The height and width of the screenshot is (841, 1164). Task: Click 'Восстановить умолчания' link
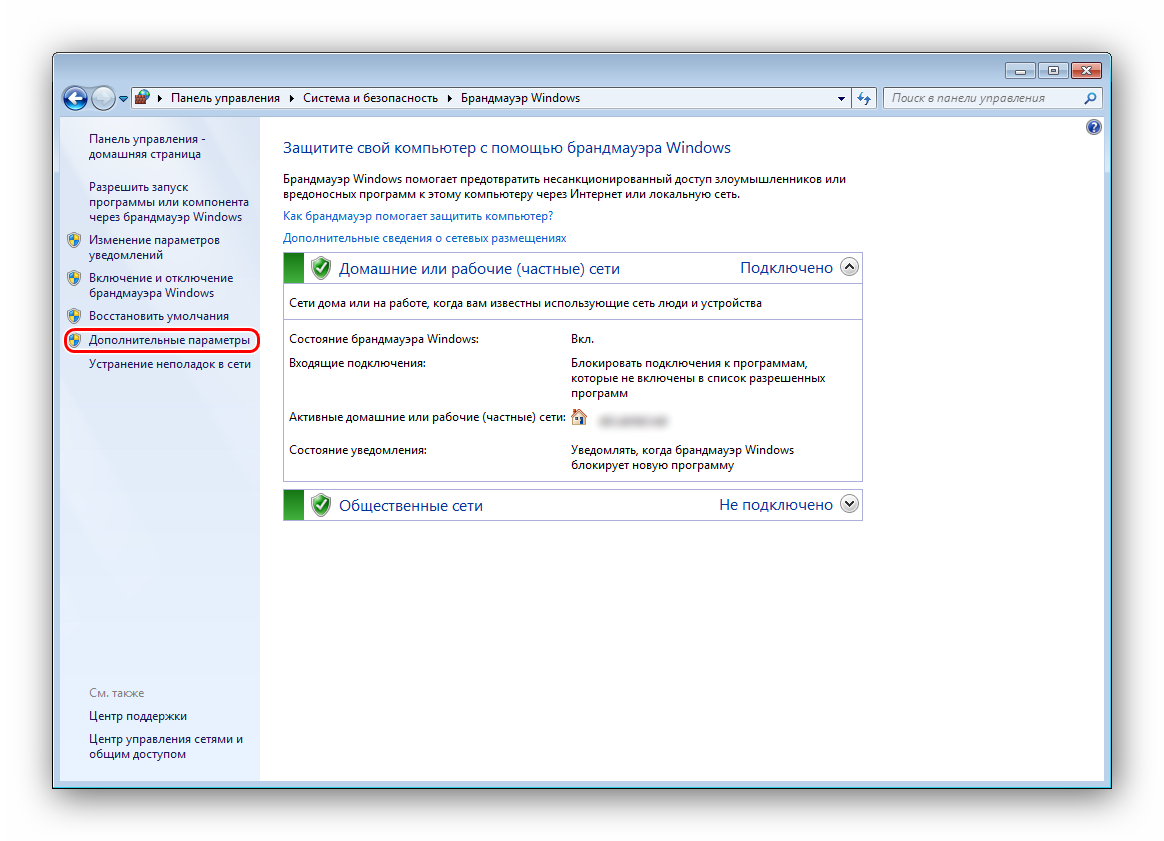click(159, 316)
